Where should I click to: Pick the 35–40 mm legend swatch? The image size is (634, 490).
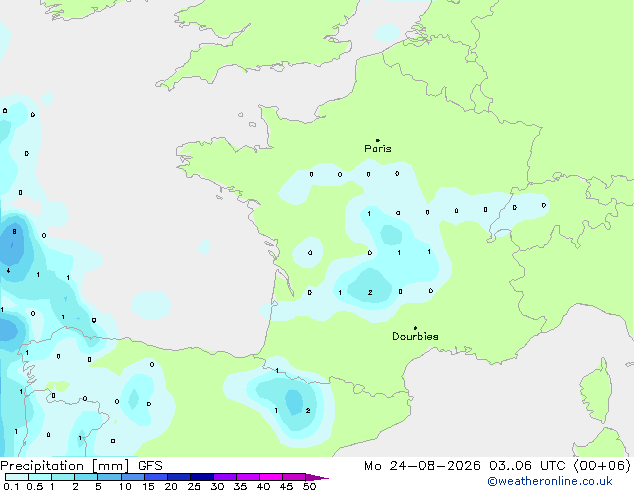click(248, 477)
